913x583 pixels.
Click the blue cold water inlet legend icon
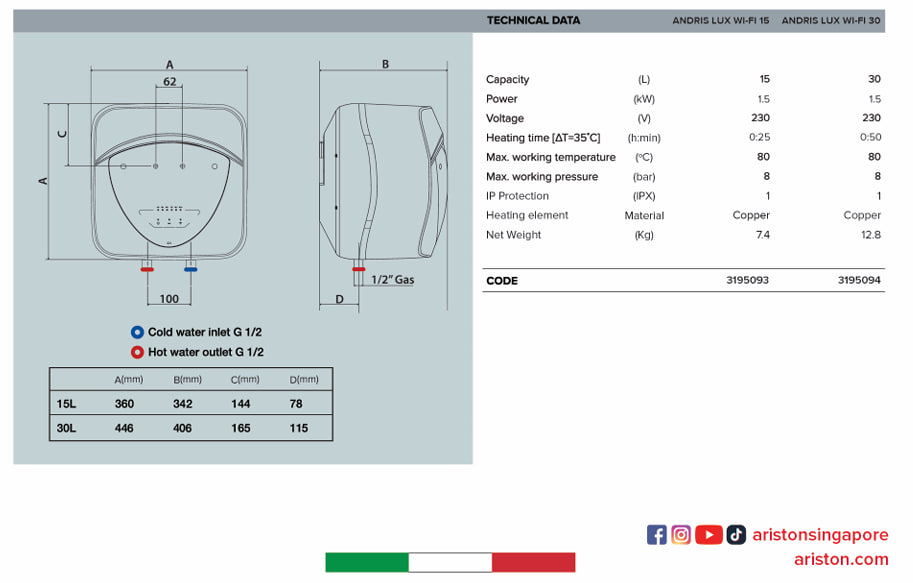(137, 333)
